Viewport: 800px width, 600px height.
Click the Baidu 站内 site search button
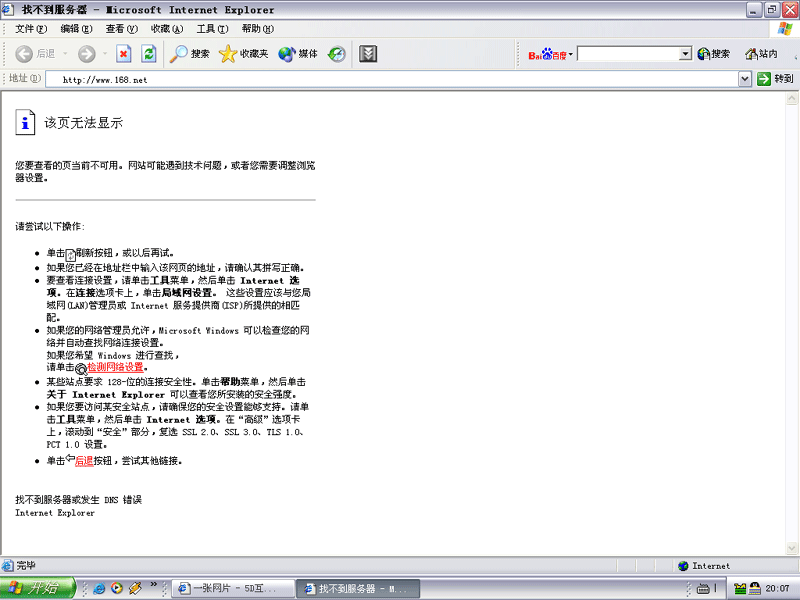click(x=761, y=54)
